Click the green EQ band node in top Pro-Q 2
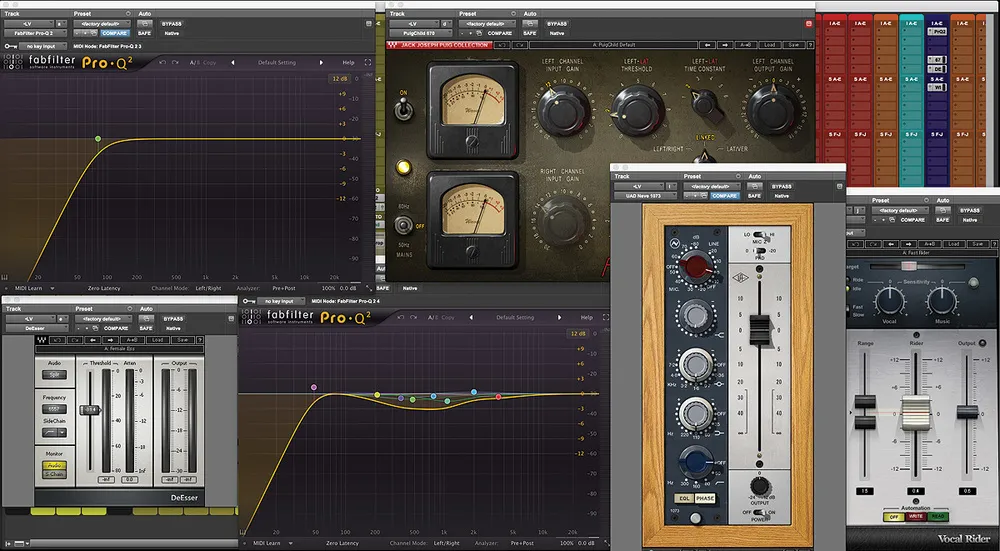Image resolution: width=1000 pixels, height=551 pixels. 97,139
